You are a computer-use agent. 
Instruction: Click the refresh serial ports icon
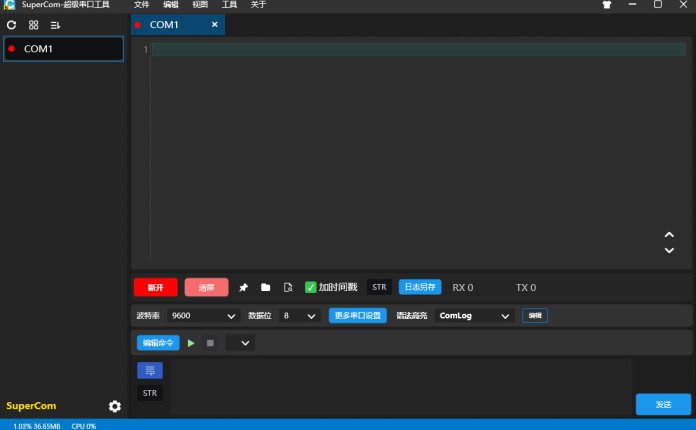(x=12, y=24)
